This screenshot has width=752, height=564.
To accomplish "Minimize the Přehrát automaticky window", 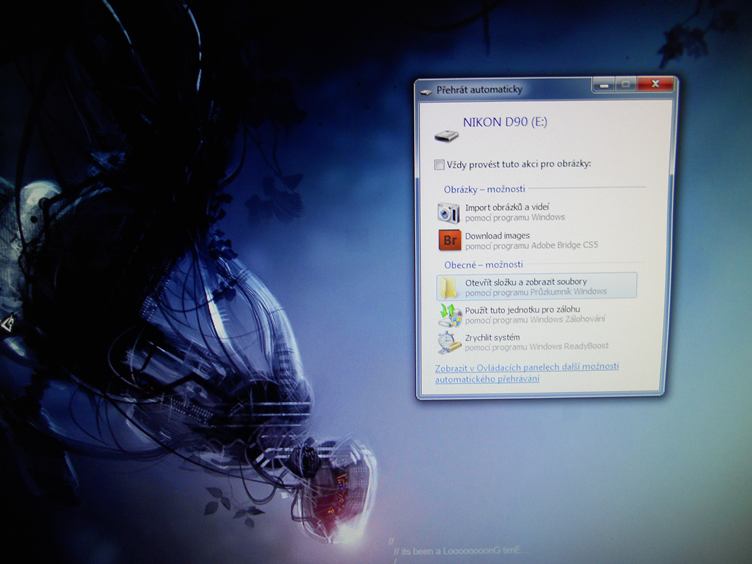I will point(604,85).
